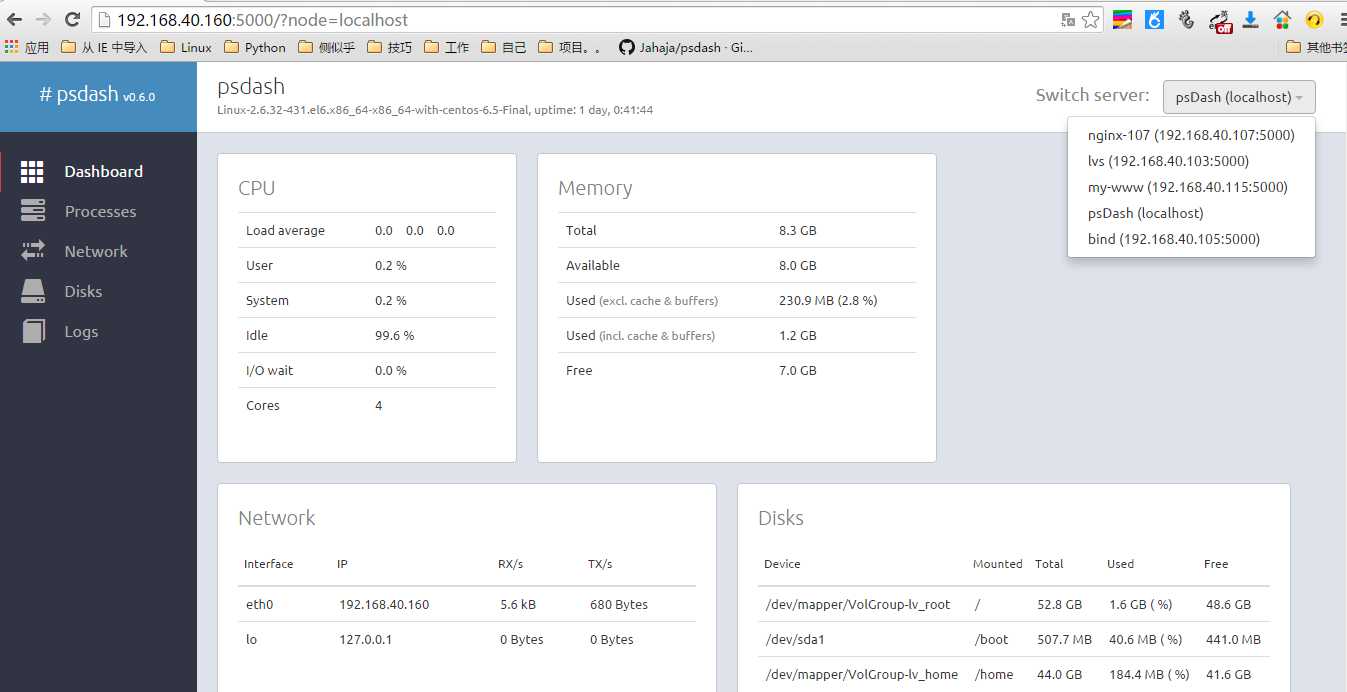
Task: Click the colorful house extension icon
Action: (1282, 19)
